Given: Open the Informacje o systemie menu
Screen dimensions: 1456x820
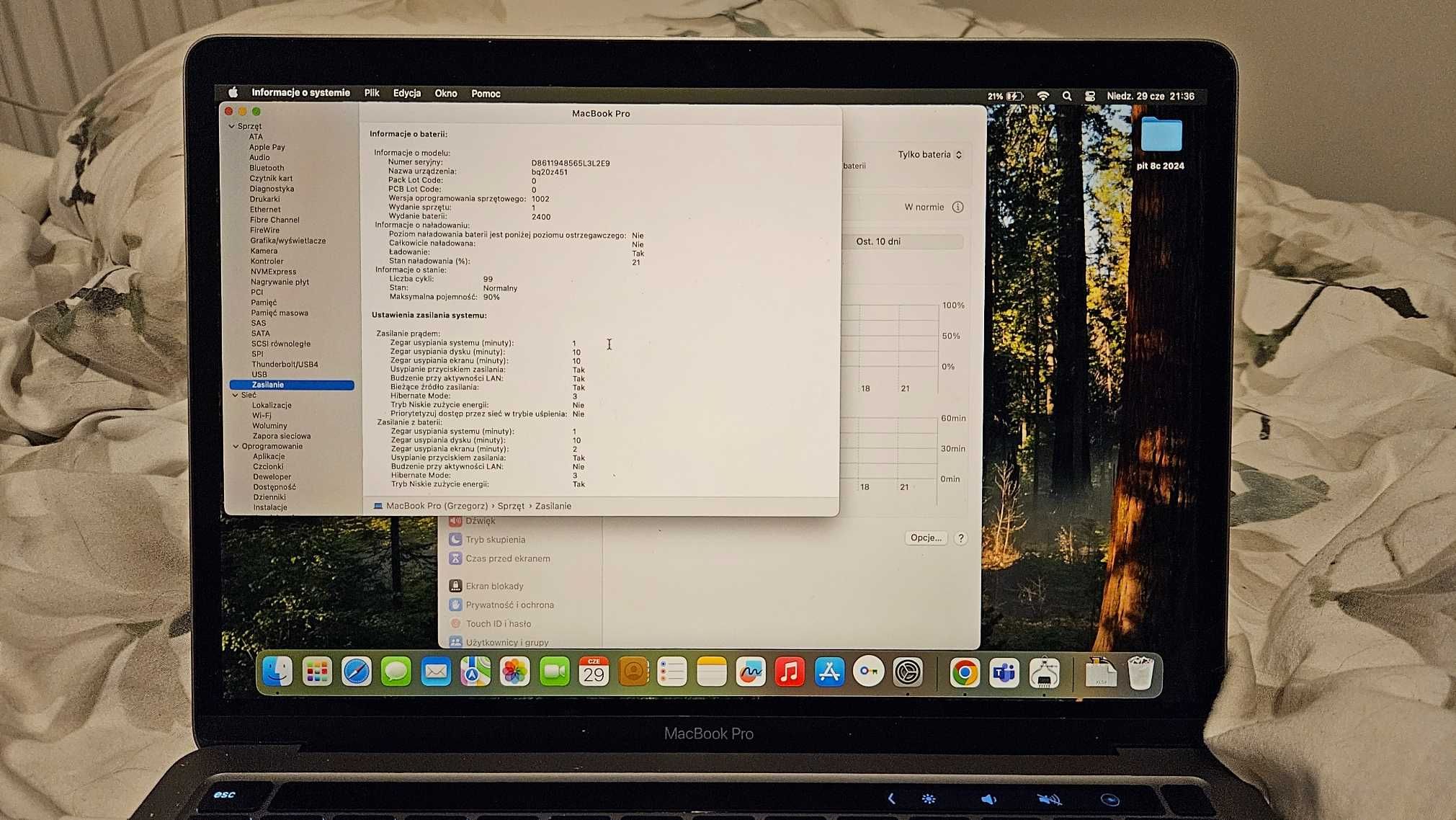Looking at the screenshot, I should point(300,92).
